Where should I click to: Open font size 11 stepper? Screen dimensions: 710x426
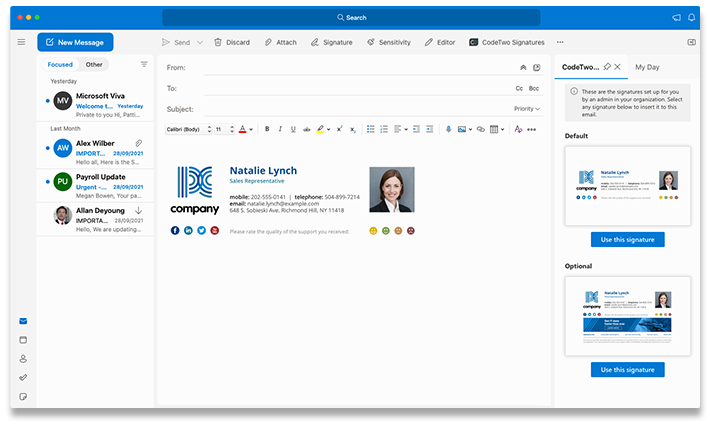coord(225,129)
